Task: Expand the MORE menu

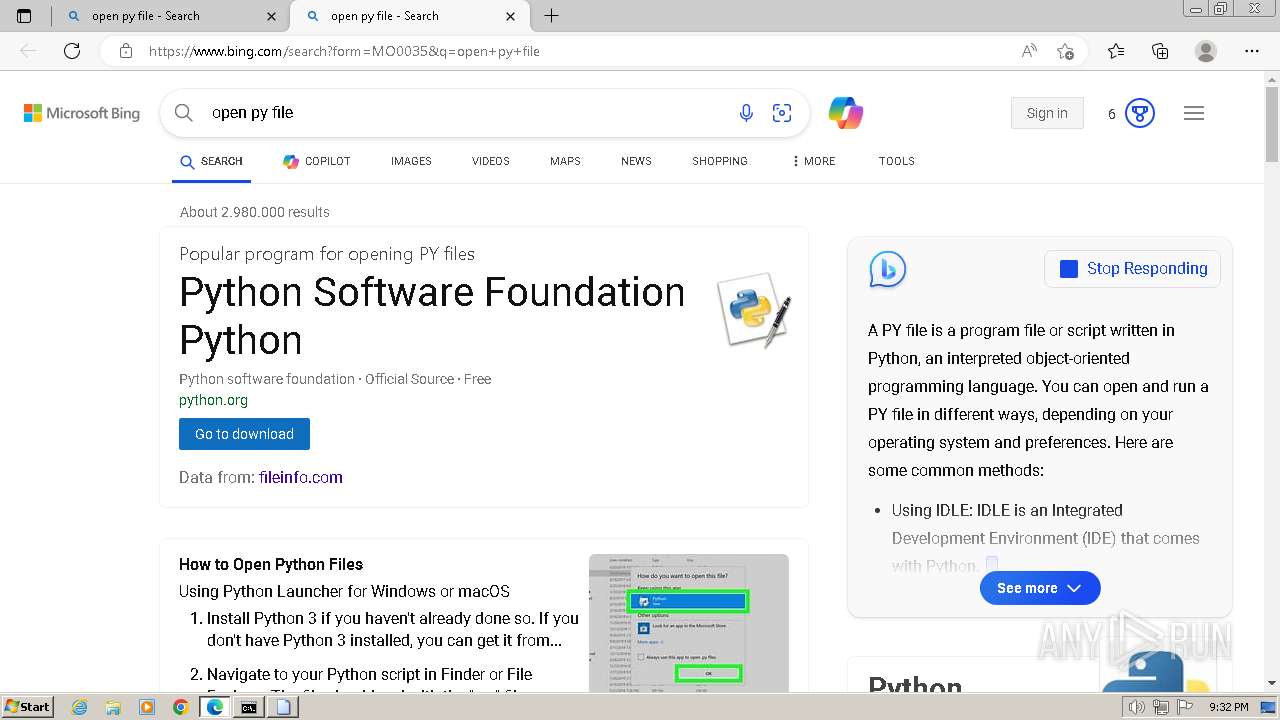Action: [813, 161]
